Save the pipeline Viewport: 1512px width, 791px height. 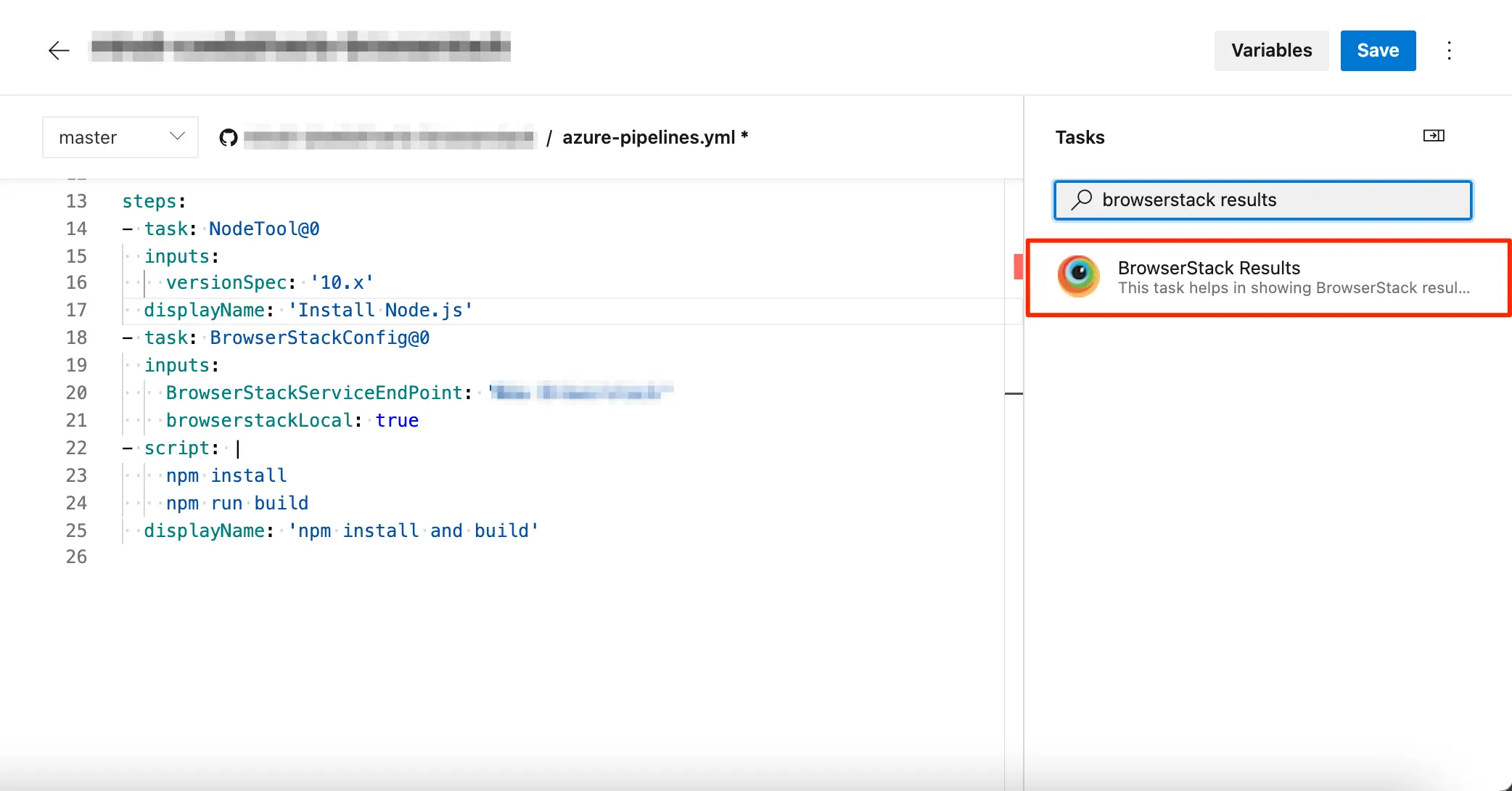(1378, 51)
